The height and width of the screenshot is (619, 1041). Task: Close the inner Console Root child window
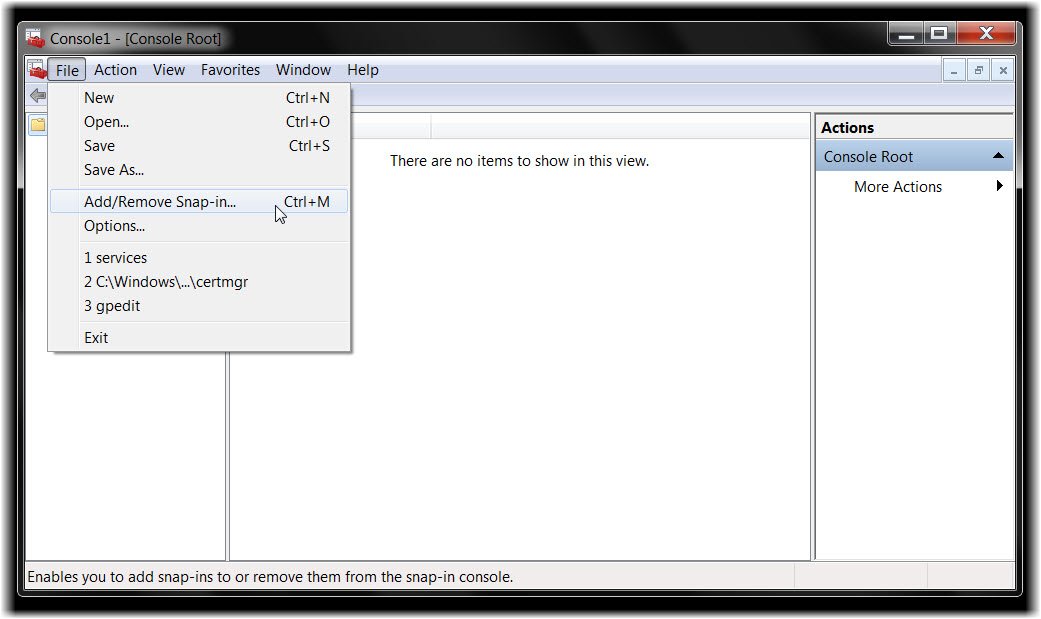tap(1003, 70)
